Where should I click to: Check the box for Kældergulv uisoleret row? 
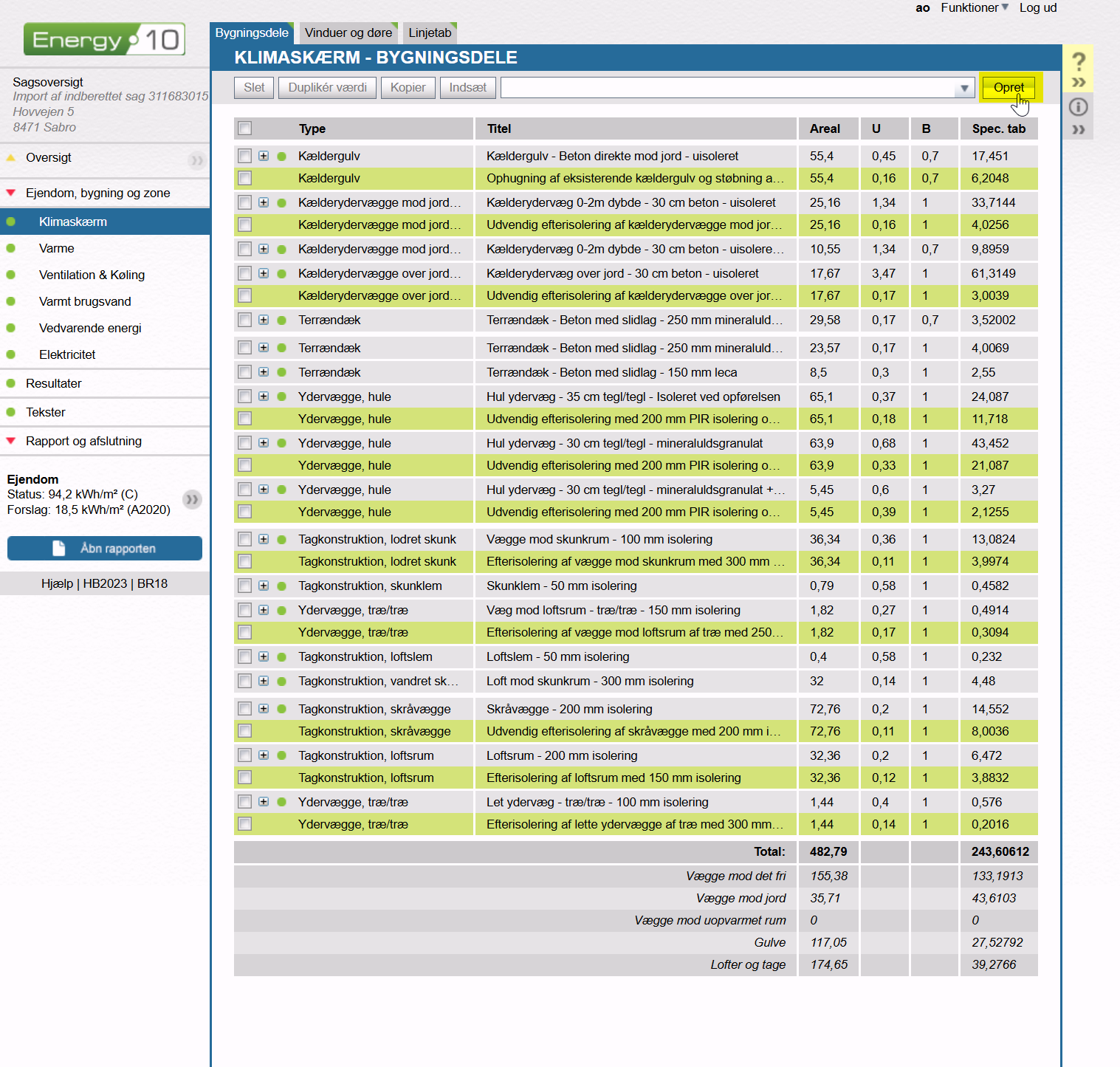245,156
